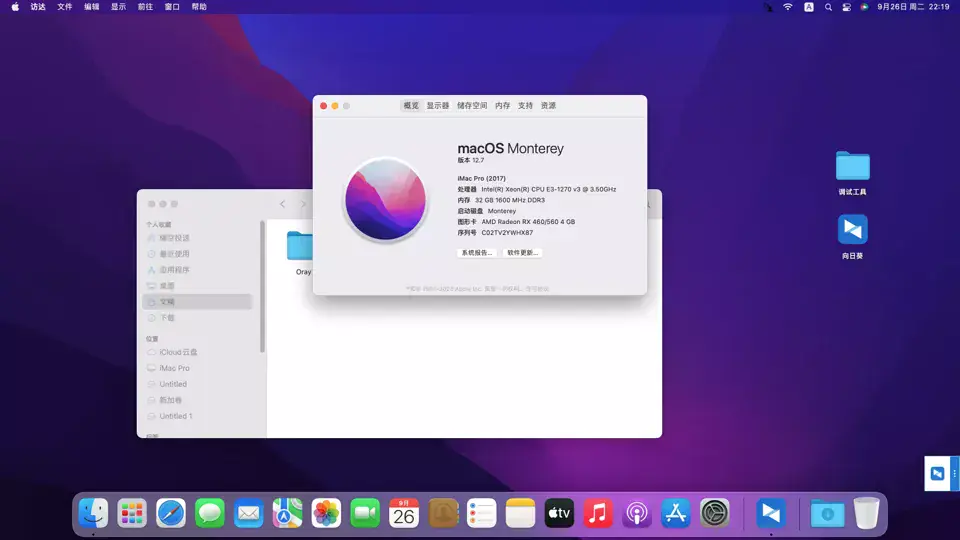
Task: Switch to the 资源 tab
Action: point(549,106)
